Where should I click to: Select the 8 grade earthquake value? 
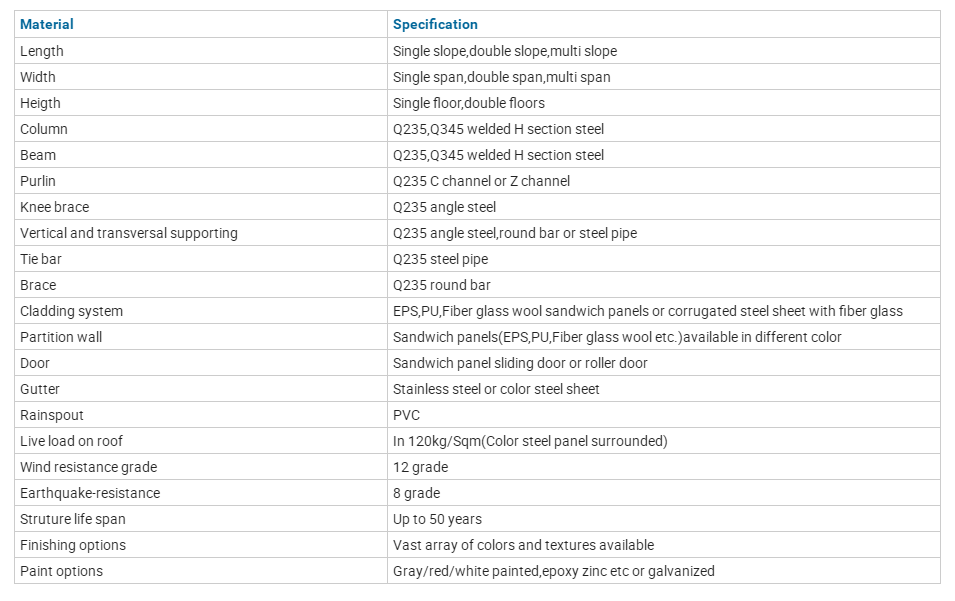416,493
